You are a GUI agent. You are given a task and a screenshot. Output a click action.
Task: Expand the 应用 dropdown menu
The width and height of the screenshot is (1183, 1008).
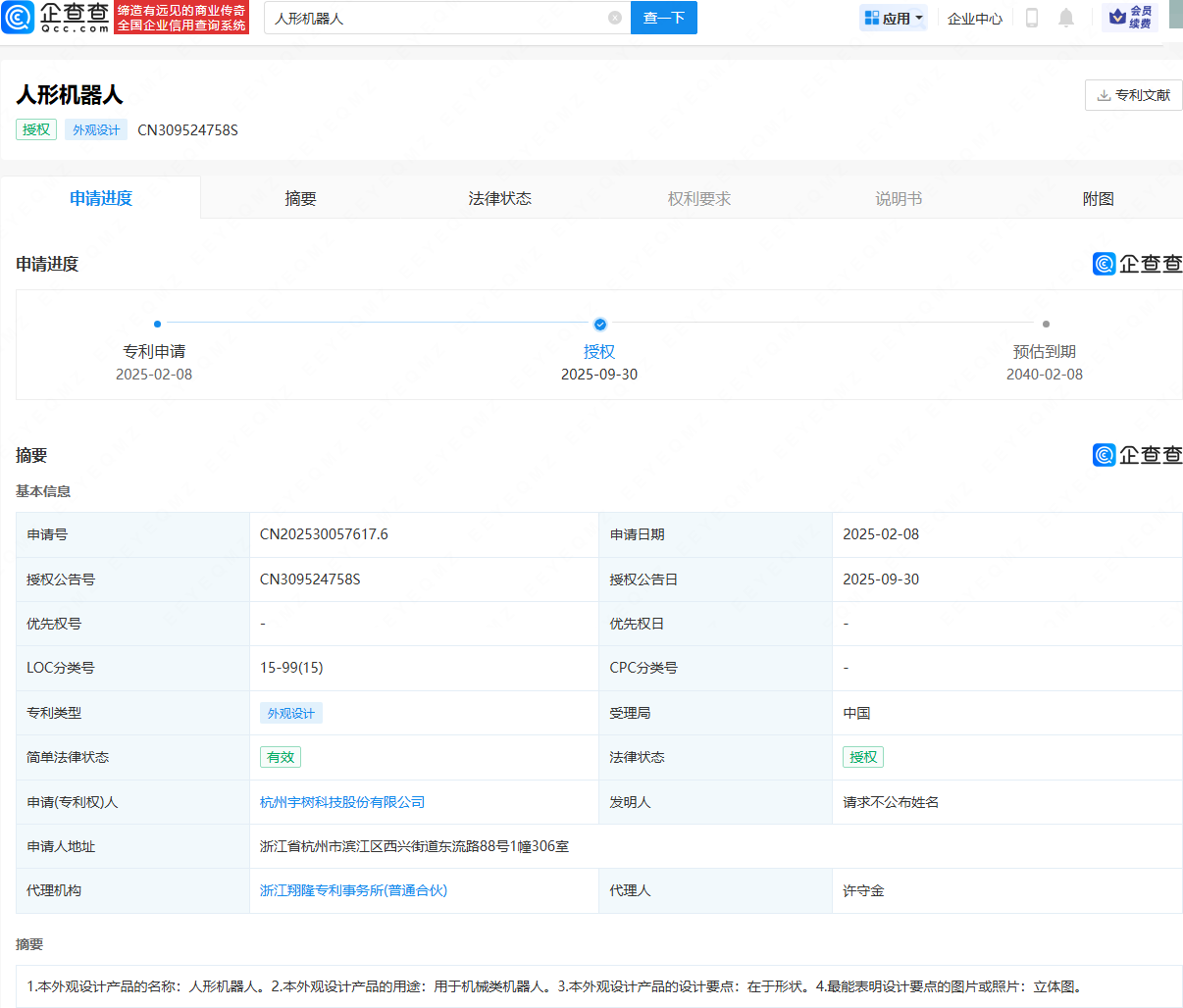pyautogui.click(x=894, y=18)
